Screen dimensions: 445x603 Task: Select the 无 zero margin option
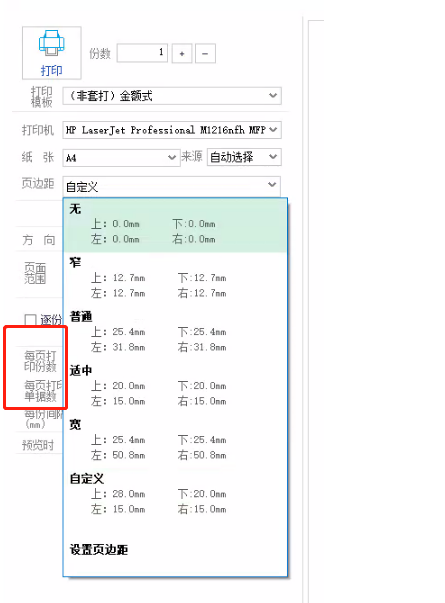175,225
